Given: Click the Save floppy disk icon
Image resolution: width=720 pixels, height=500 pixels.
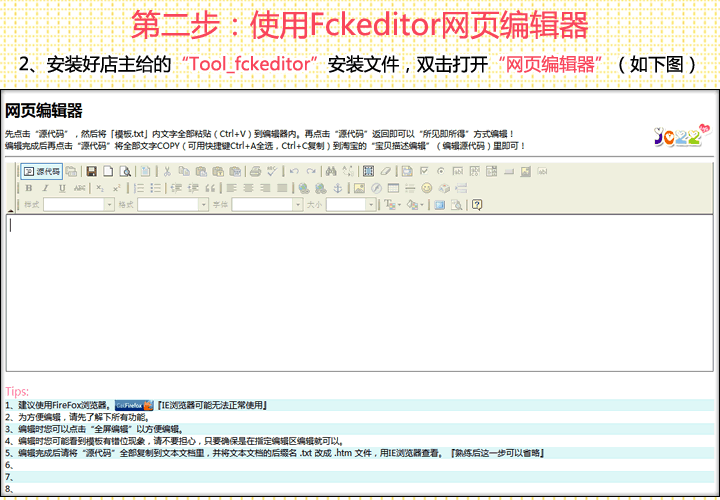Looking at the screenshot, I should point(91,171).
